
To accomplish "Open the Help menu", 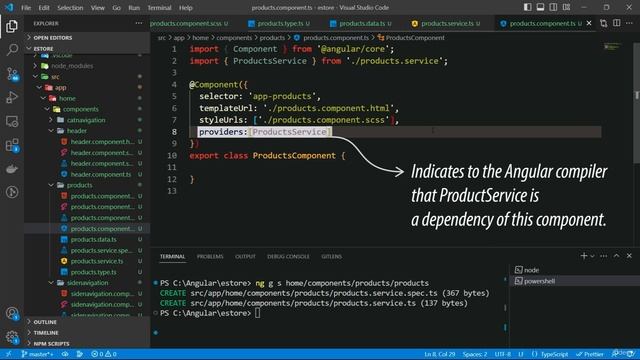I will (186, 8).
